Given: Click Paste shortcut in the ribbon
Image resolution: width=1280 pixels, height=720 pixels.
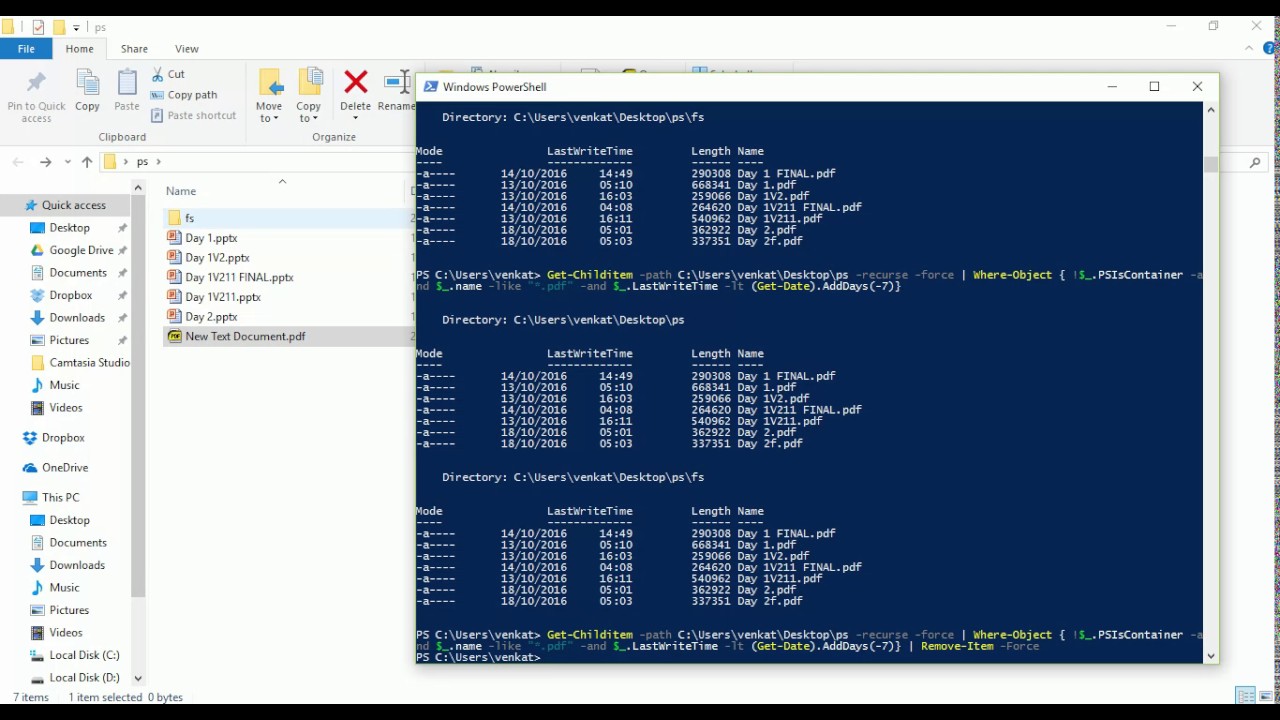Looking at the screenshot, I should (x=194, y=115).
